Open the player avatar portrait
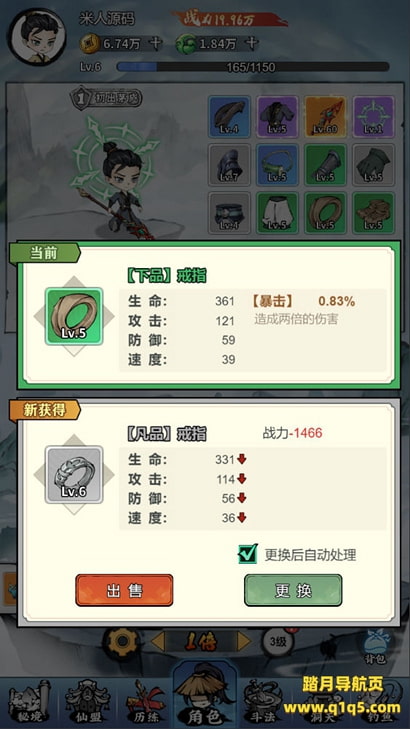 37,37
